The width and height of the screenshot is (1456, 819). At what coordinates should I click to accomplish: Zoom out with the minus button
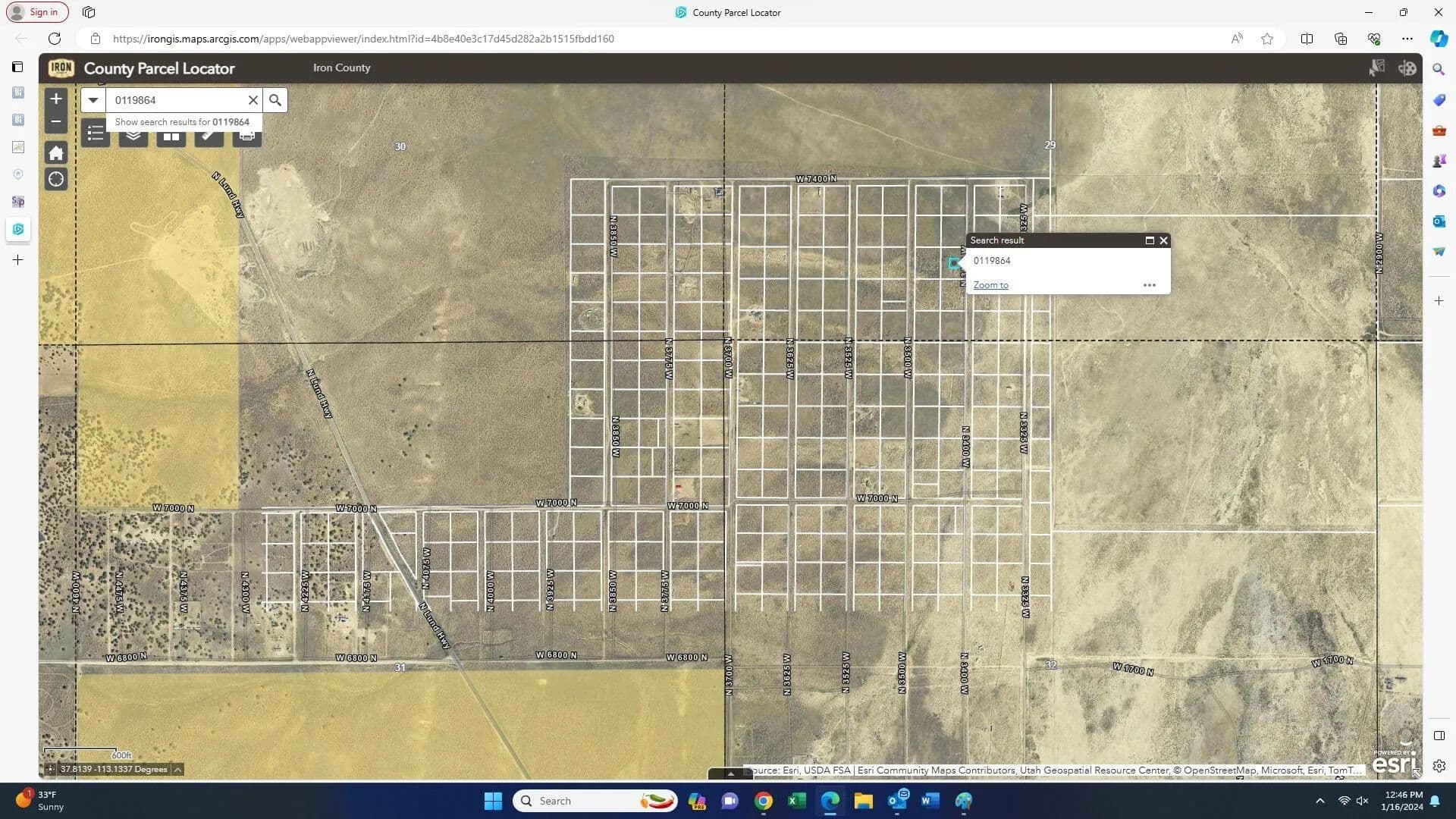coord(56,121)
